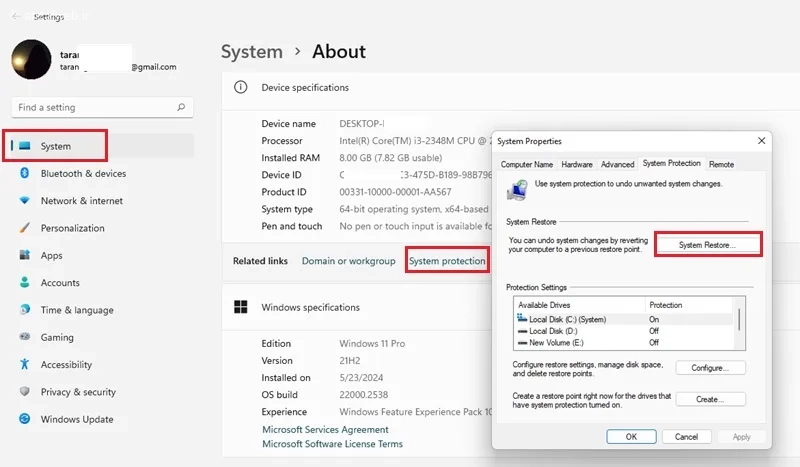Open Personalization settings
This screenshot has height=467, width=800.
tap(102, 228)
